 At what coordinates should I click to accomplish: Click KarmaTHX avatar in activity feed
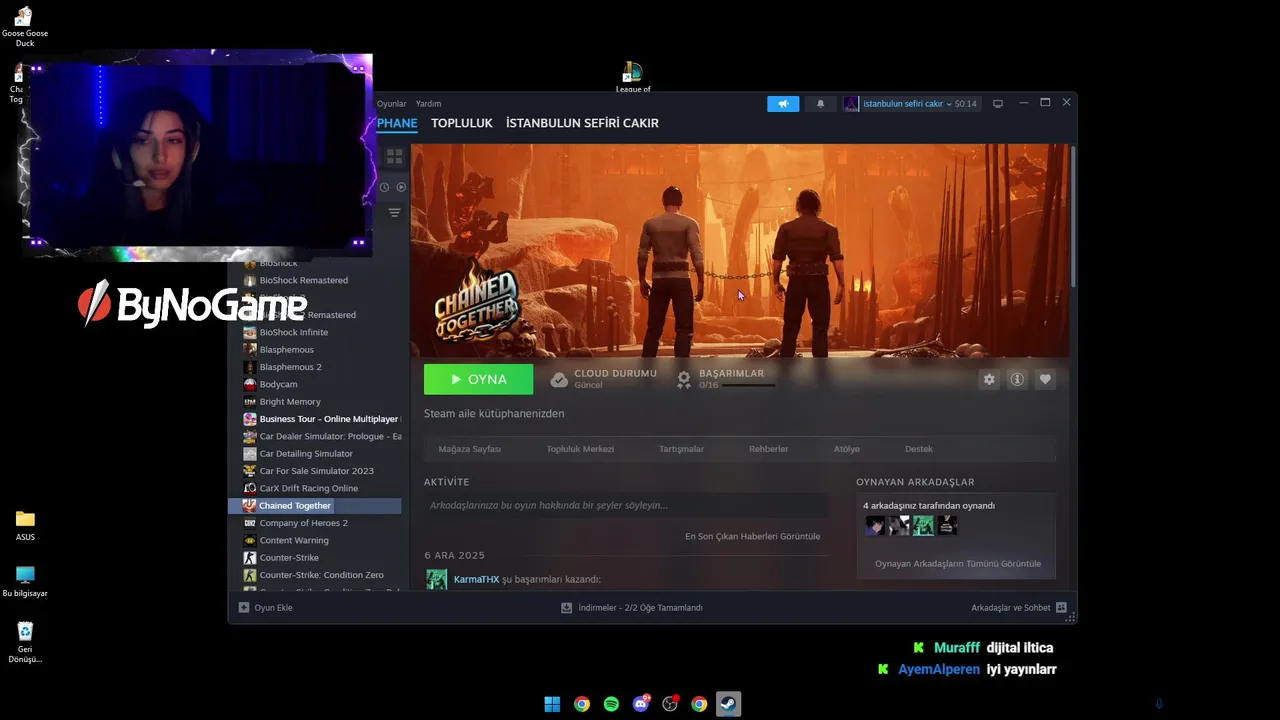(437, 580)
